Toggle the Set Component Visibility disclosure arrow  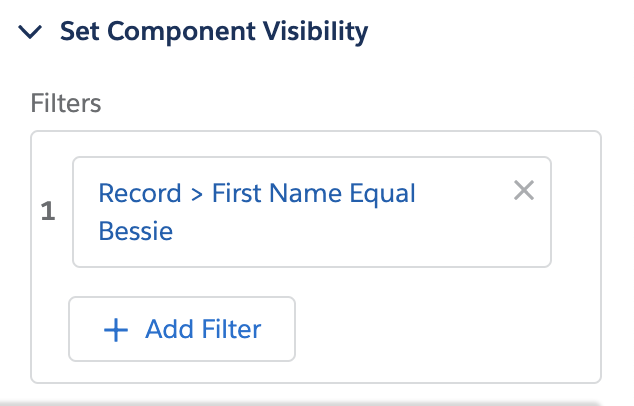click(31, 32)
